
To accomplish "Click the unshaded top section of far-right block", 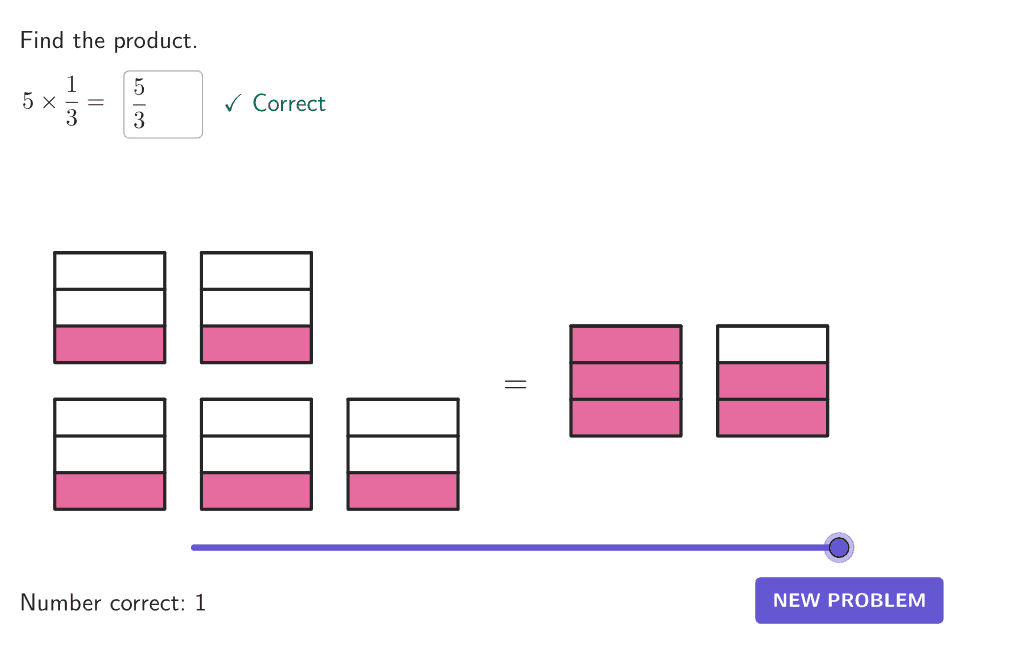I will (772, 344).
